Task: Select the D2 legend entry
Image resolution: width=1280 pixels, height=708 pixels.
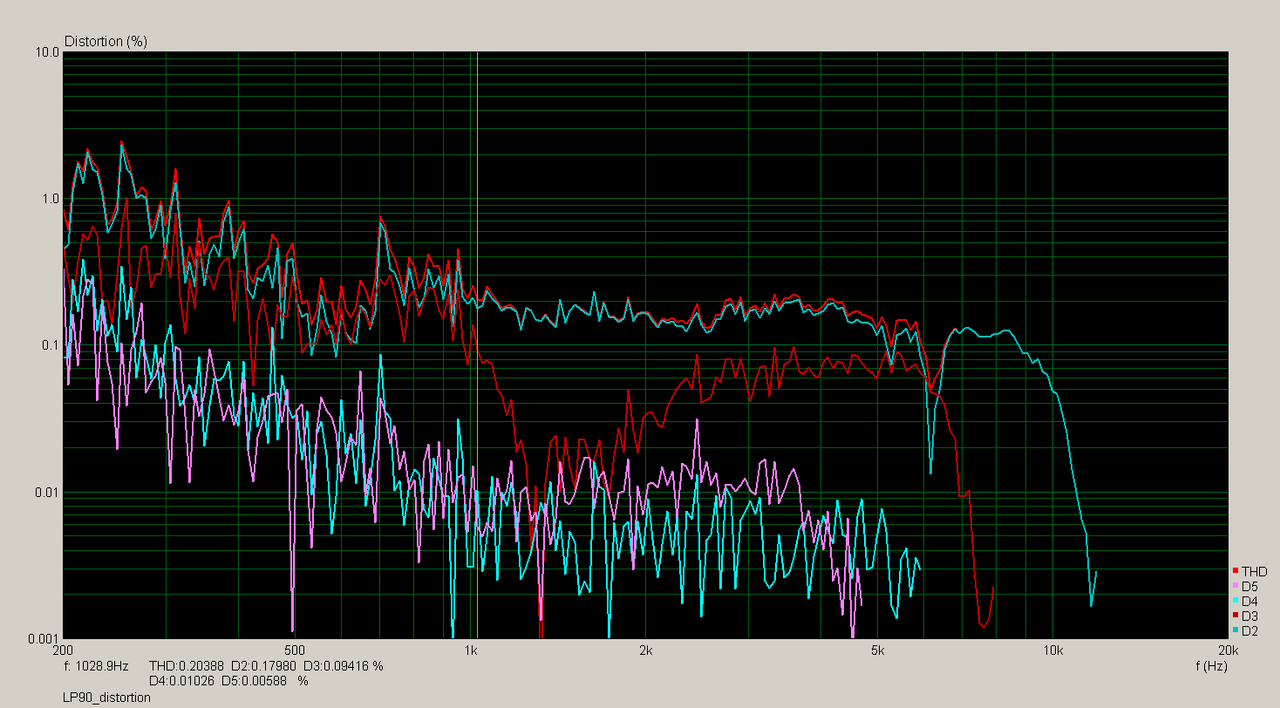Action: 1248,631
